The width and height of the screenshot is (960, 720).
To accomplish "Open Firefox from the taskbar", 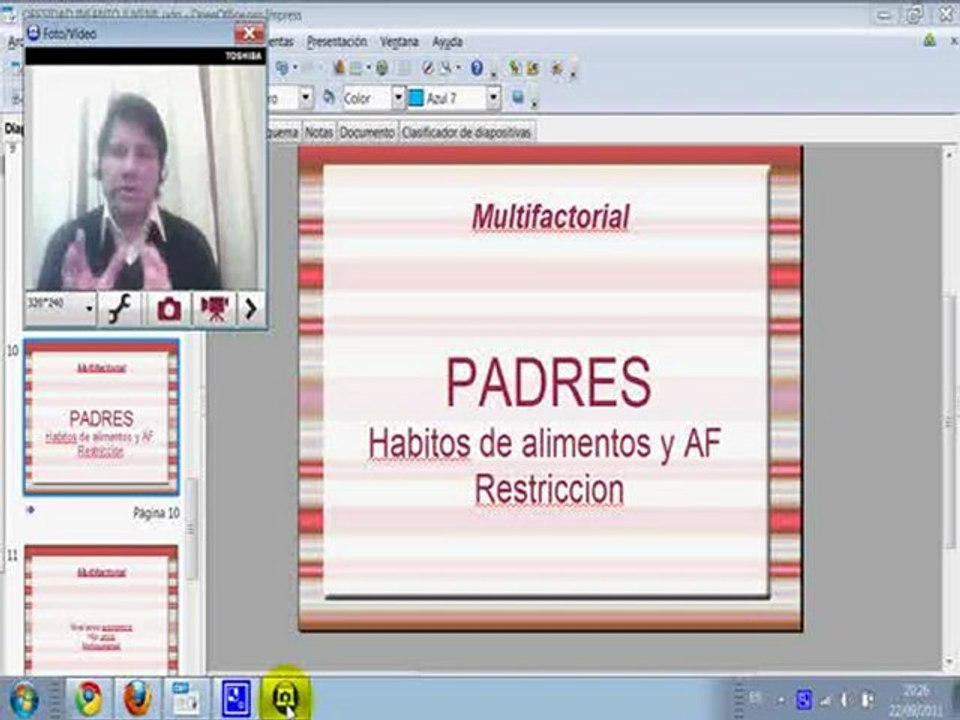I will coord(137,699).
